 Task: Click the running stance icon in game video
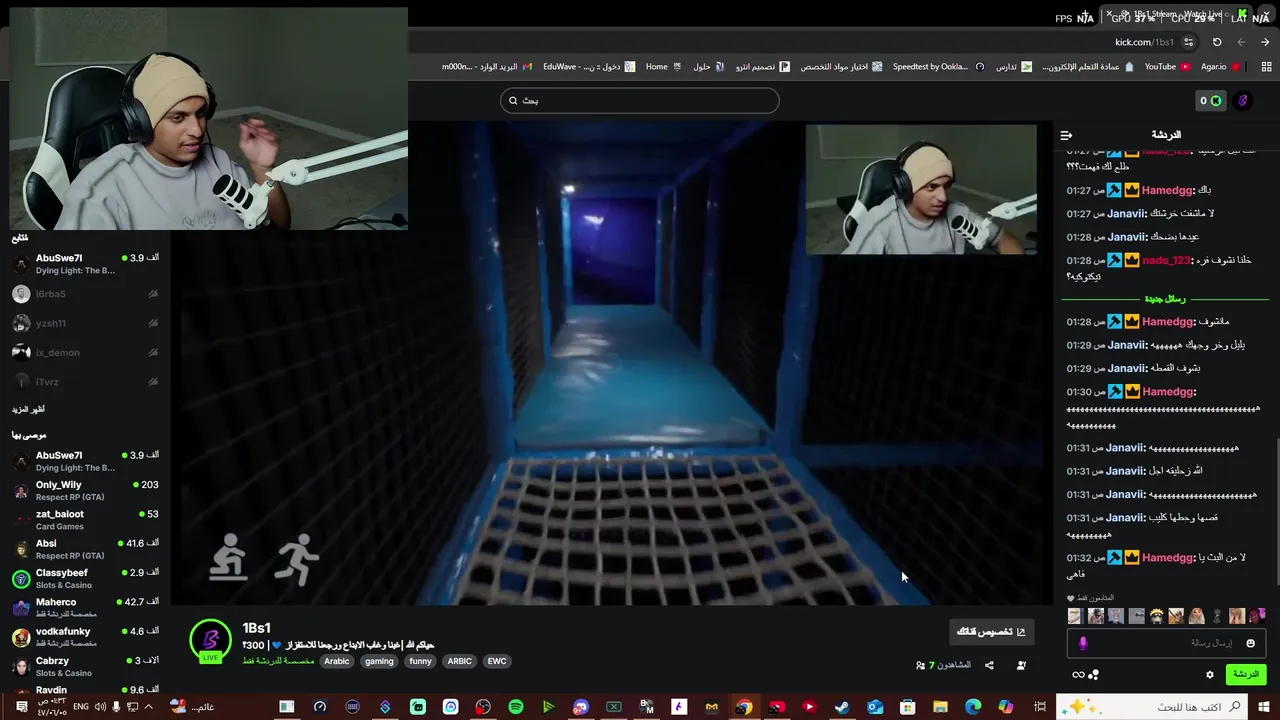tap(296, 558)
